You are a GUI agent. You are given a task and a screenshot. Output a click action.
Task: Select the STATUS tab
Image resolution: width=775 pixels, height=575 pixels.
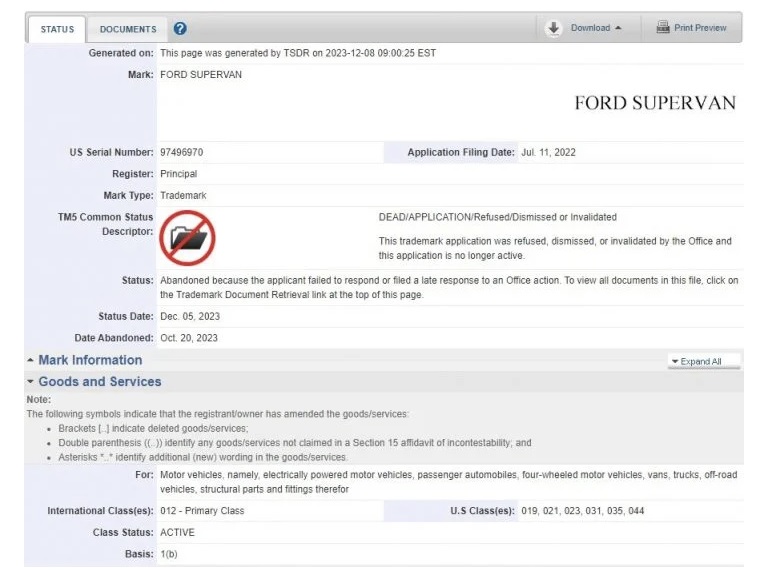(x=57, y=29)
